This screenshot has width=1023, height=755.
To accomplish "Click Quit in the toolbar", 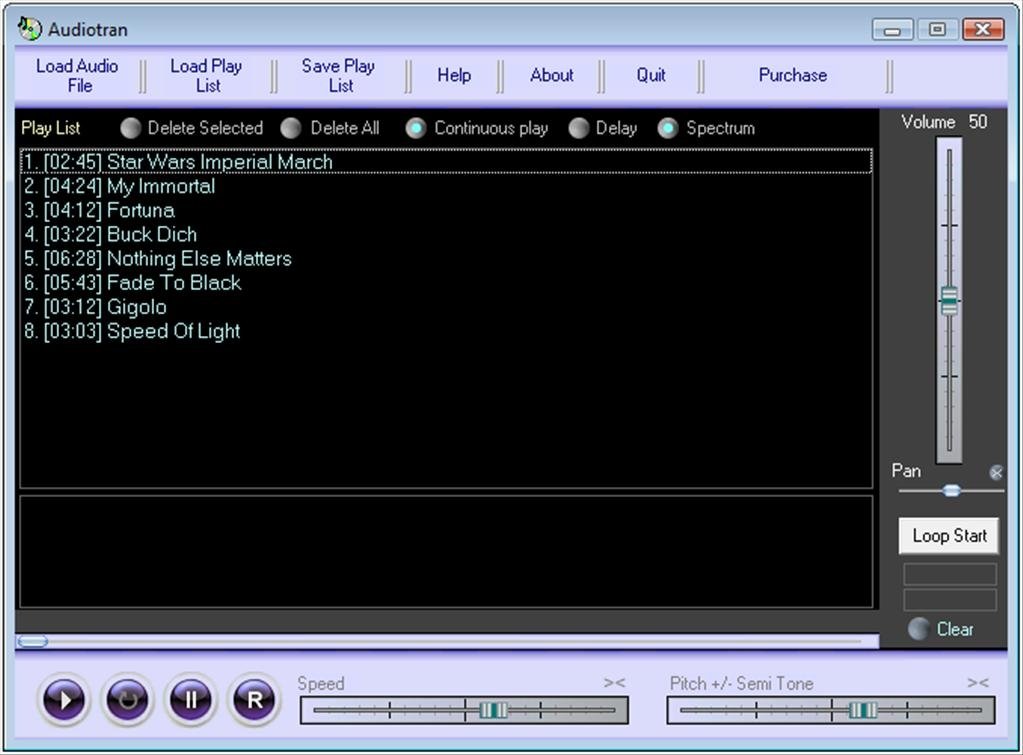I will (651, 76).
